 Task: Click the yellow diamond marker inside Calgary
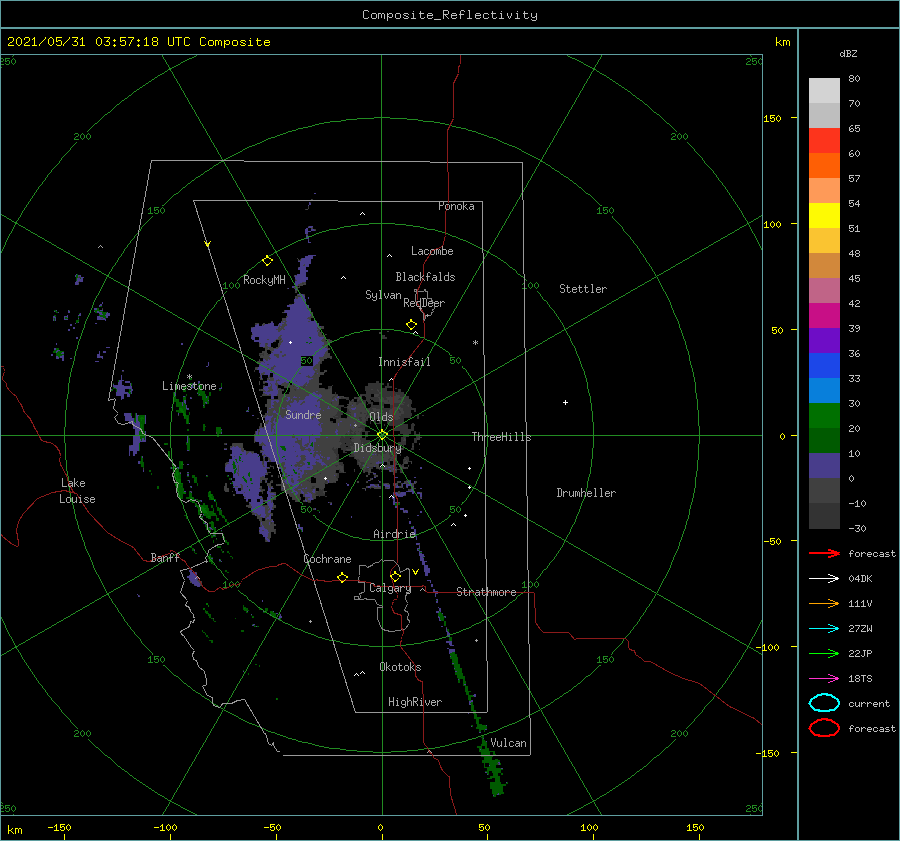pos(395,576)
